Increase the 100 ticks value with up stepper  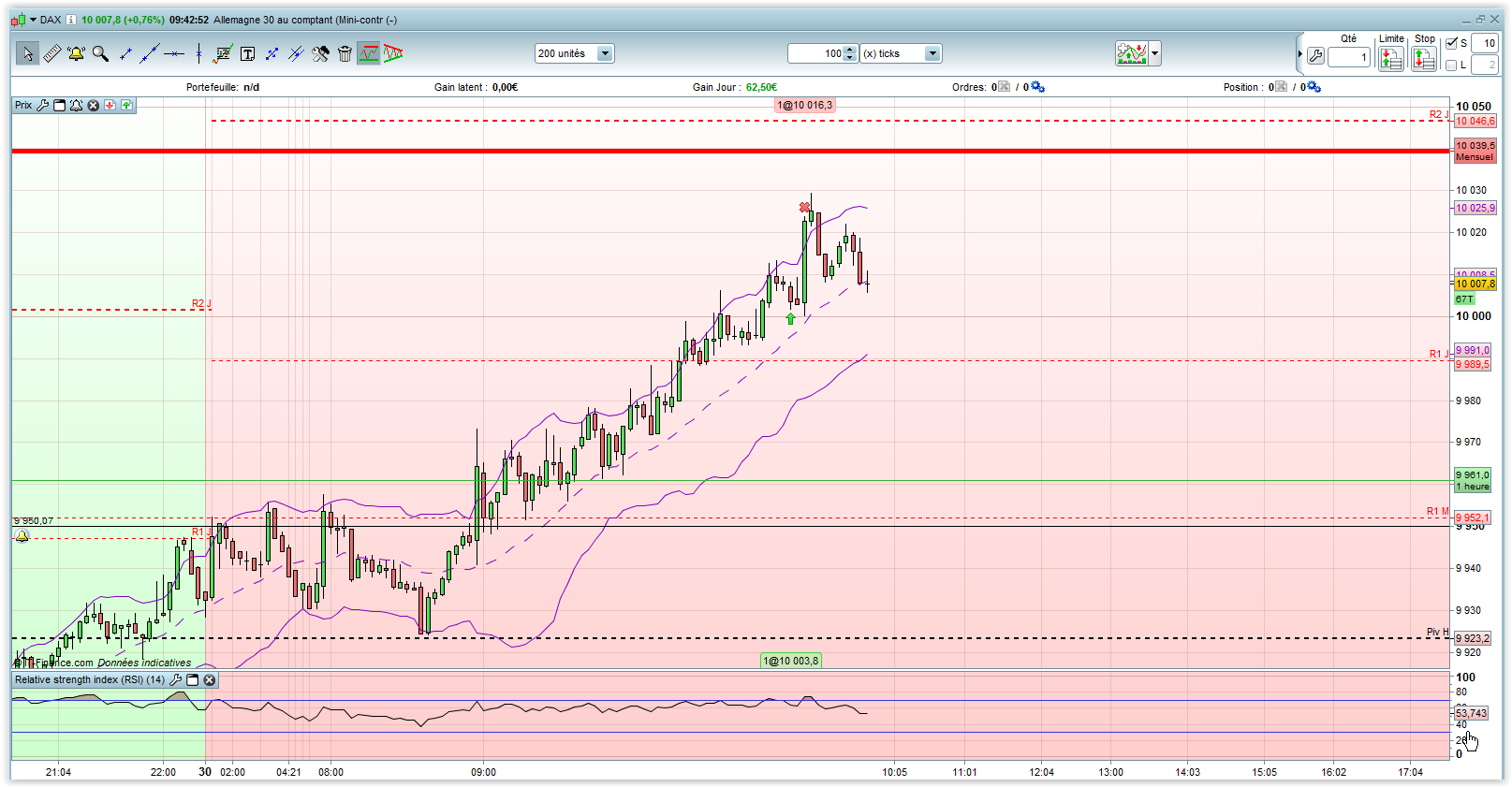(850, 50)
